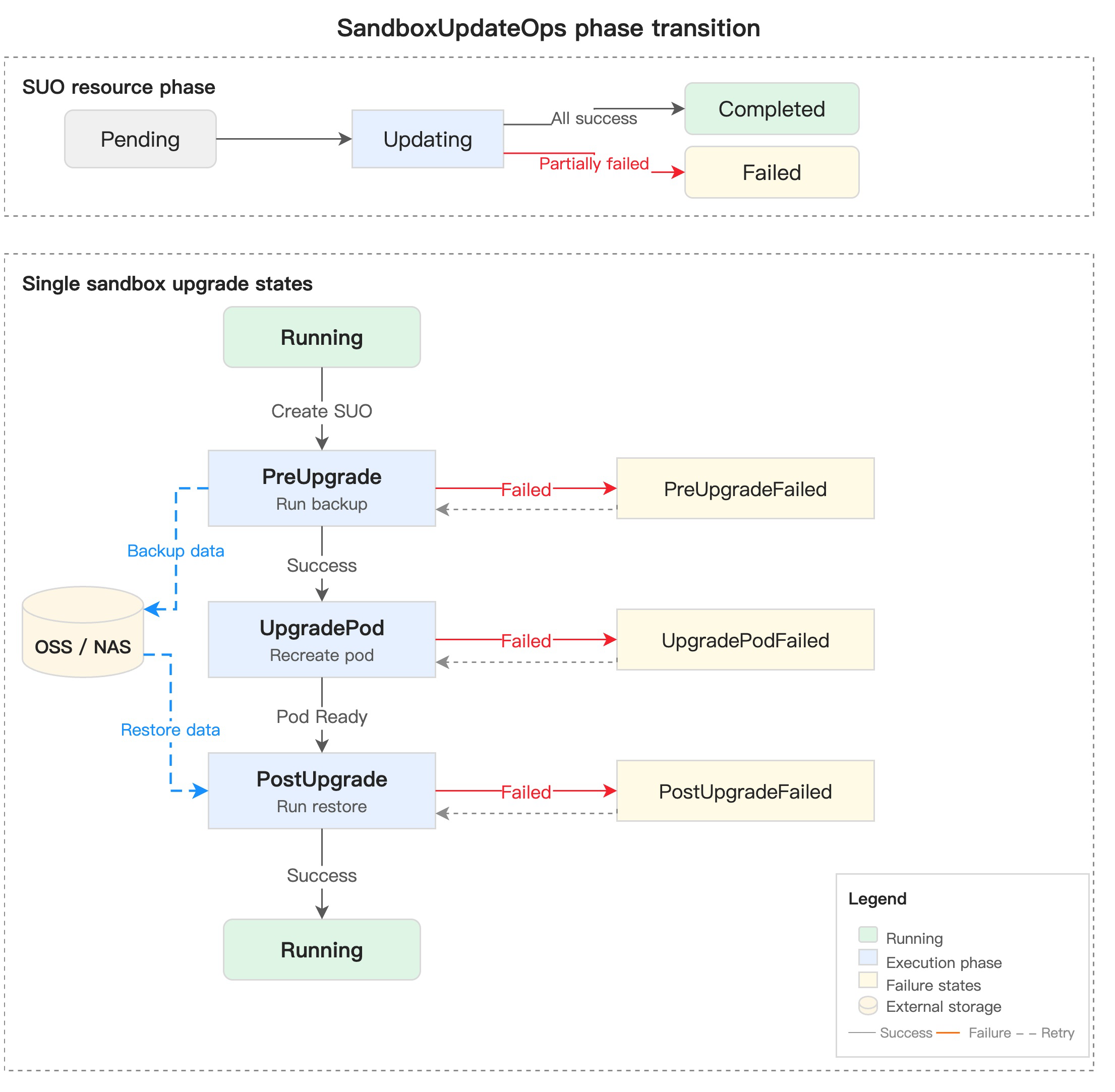Select the Updating phase box
Screen dimensions: 1115x1092
tap(428, 139)
